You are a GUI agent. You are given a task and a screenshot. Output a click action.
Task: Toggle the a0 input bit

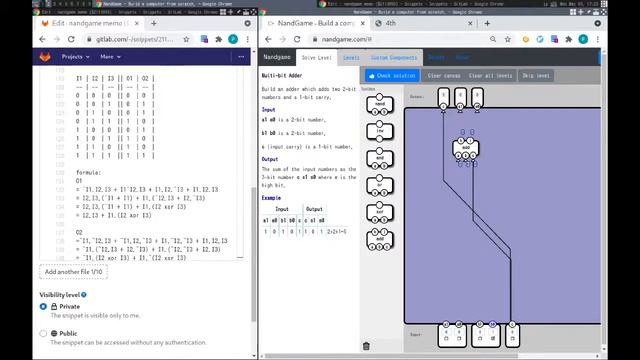click(x=459, y=338)
